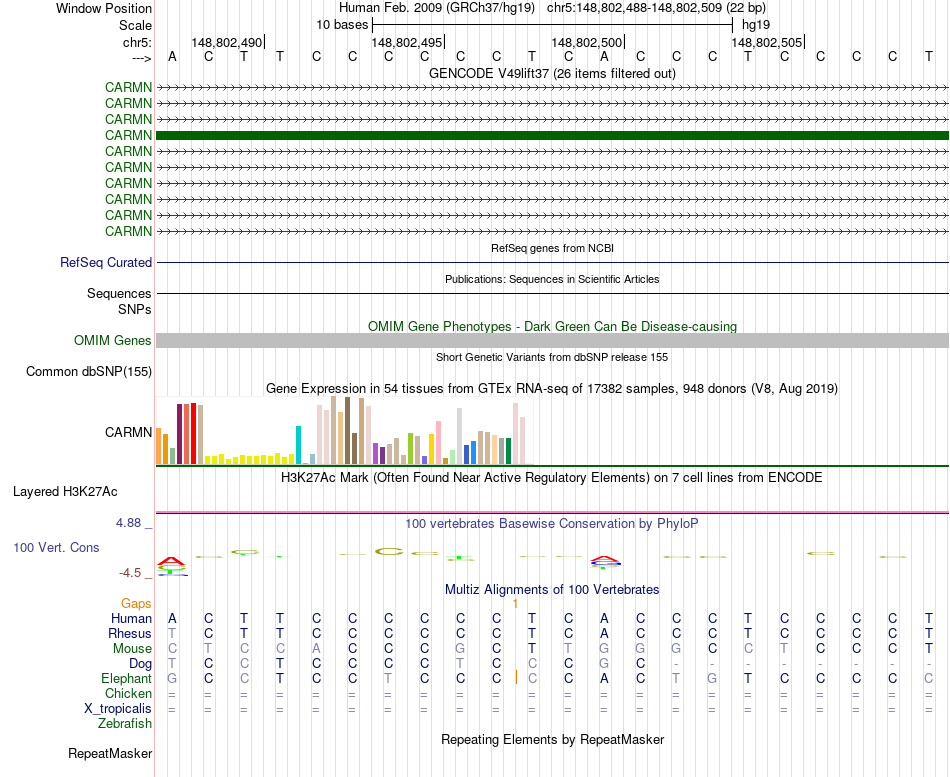
Task: Click the Layered H3K27Ac label
Action: (x=65, y=492)
